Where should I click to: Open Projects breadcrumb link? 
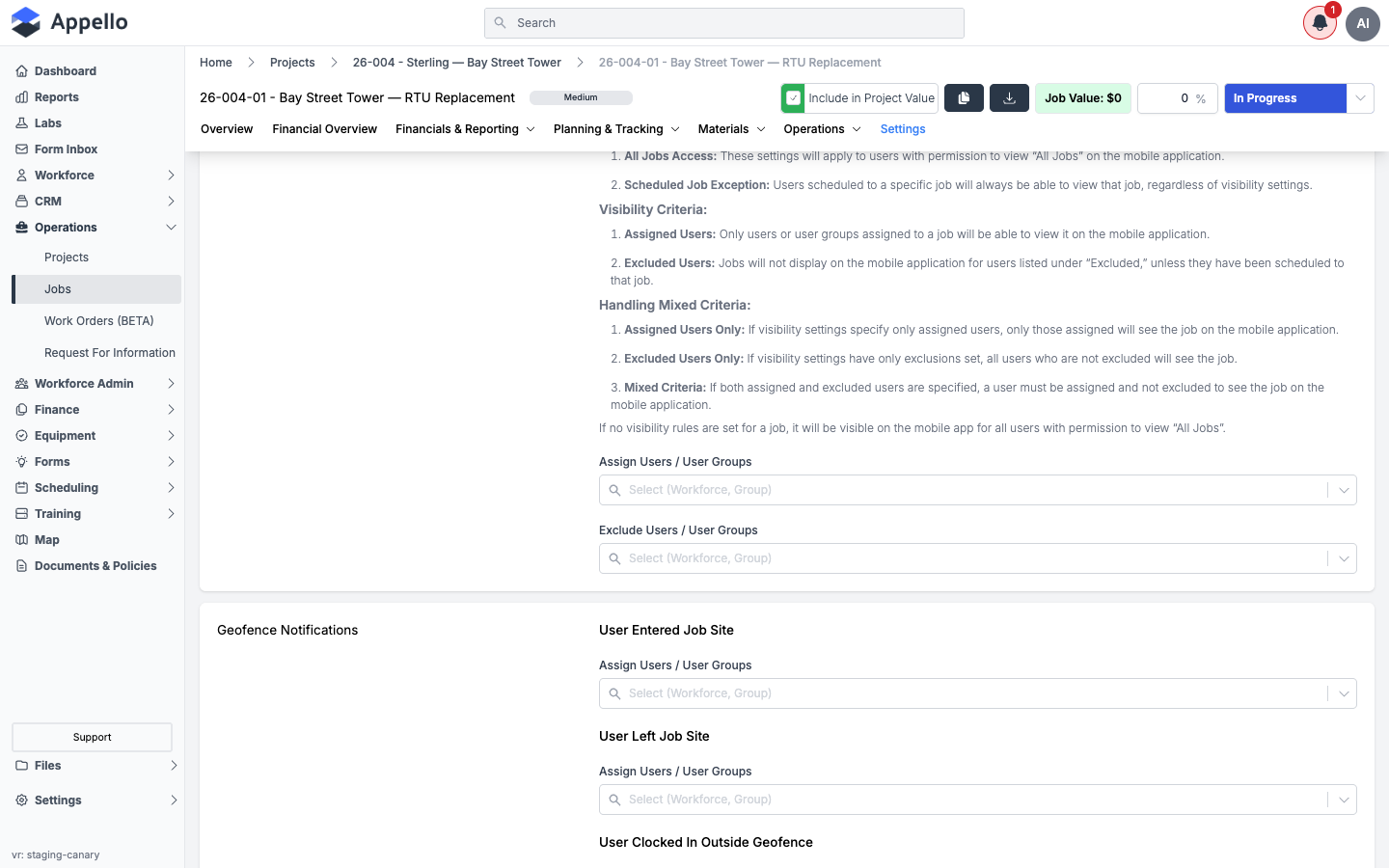[292, 63]
